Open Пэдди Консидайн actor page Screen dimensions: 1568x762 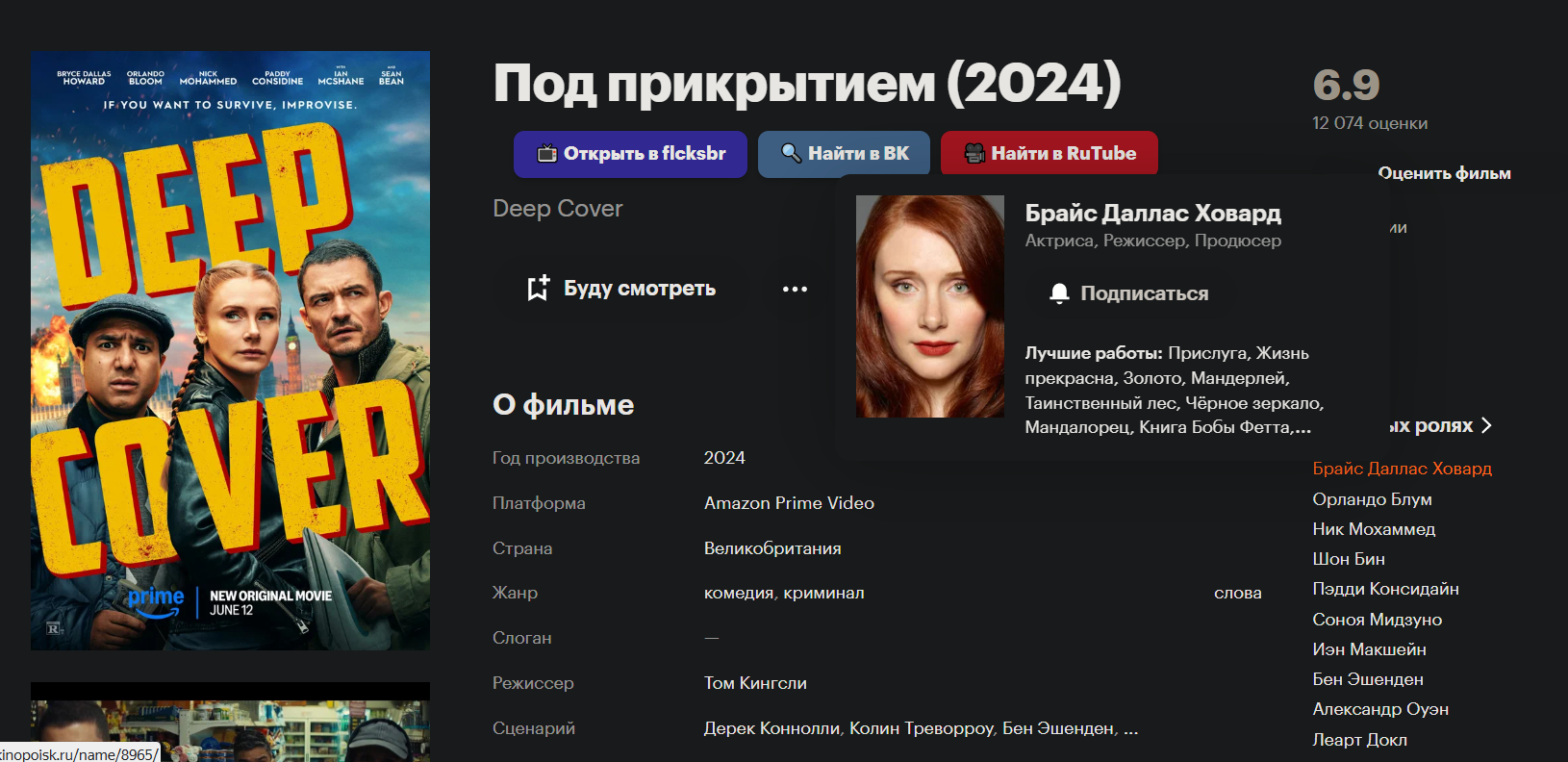pos(1385,589)
